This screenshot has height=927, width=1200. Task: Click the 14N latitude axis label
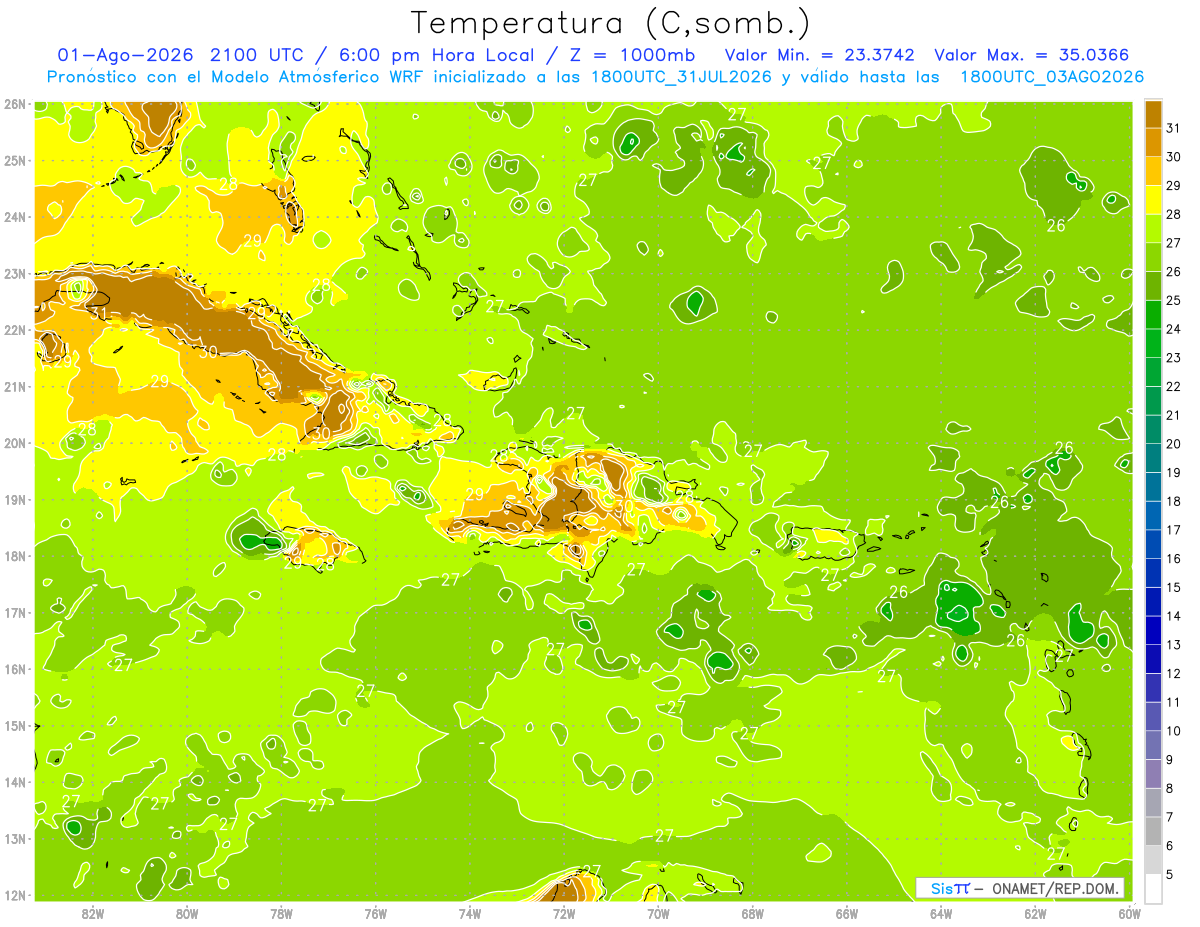point(15,782)
